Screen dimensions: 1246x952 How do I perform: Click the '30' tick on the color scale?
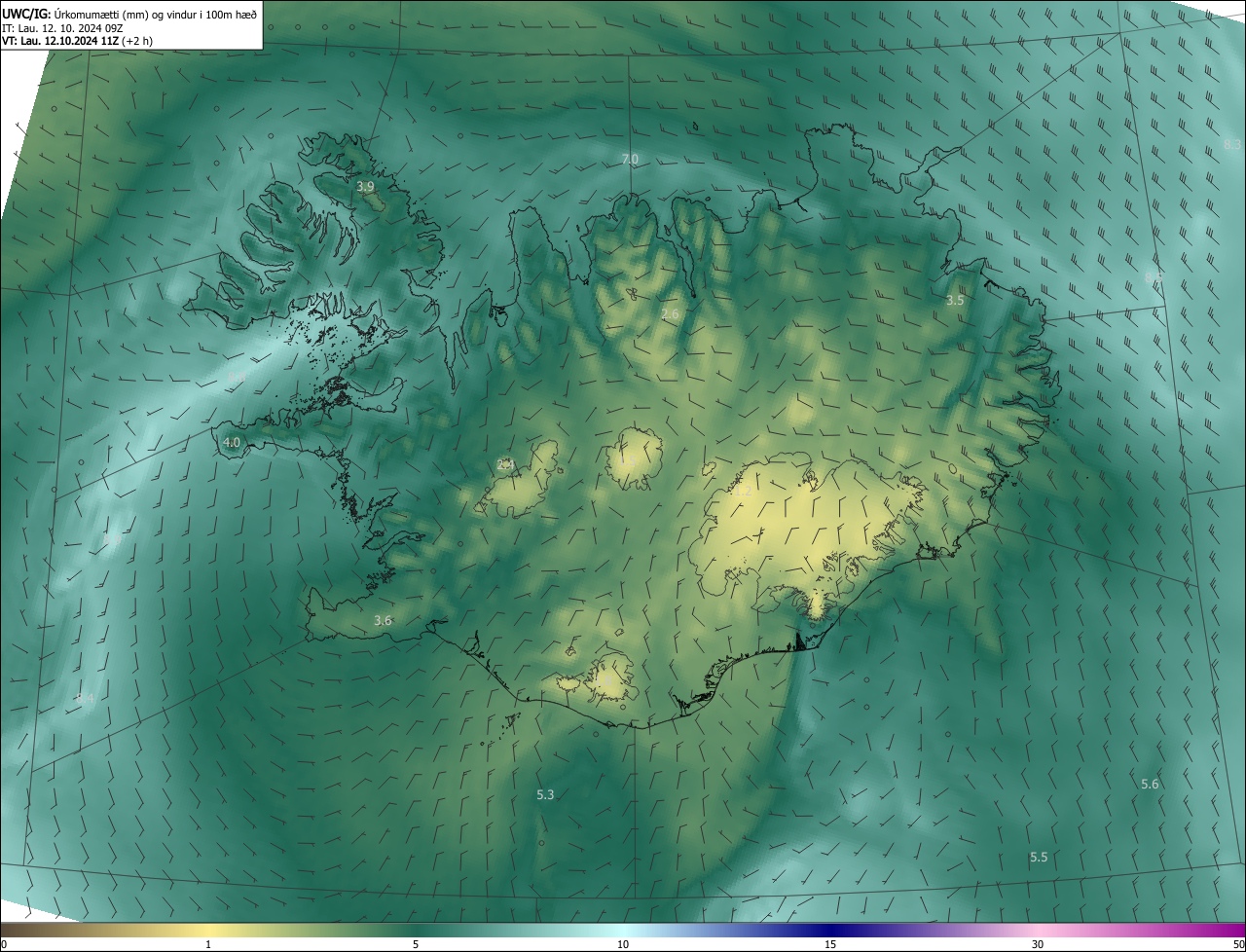(x=1038, y=944)
